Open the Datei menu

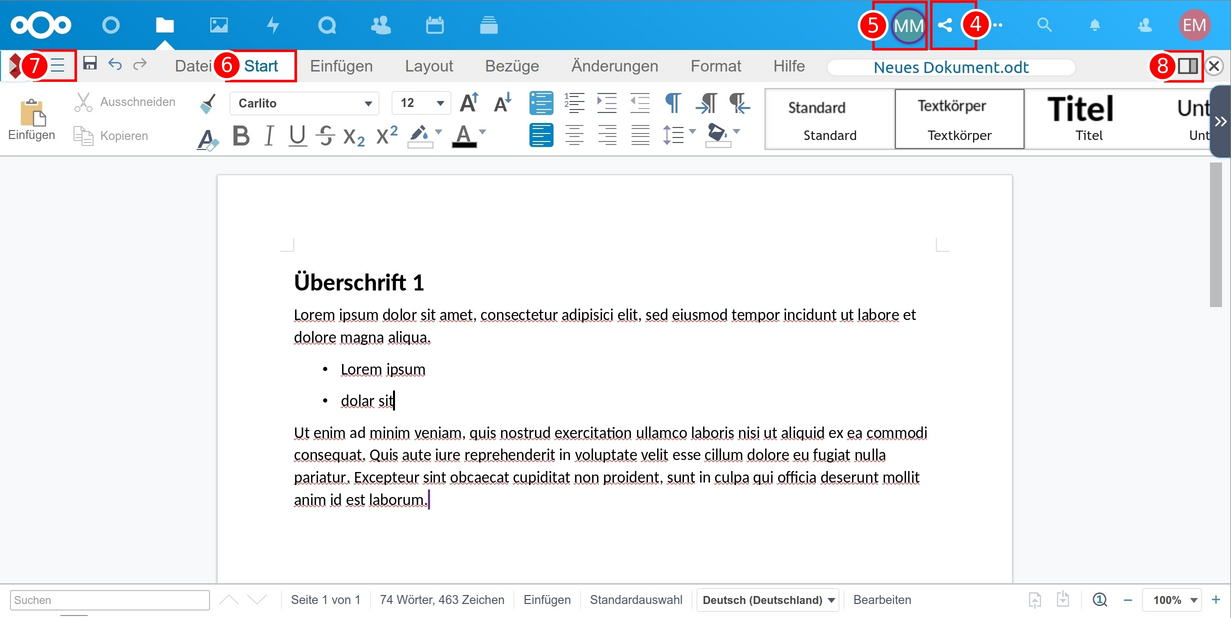[x=192, y=65]
